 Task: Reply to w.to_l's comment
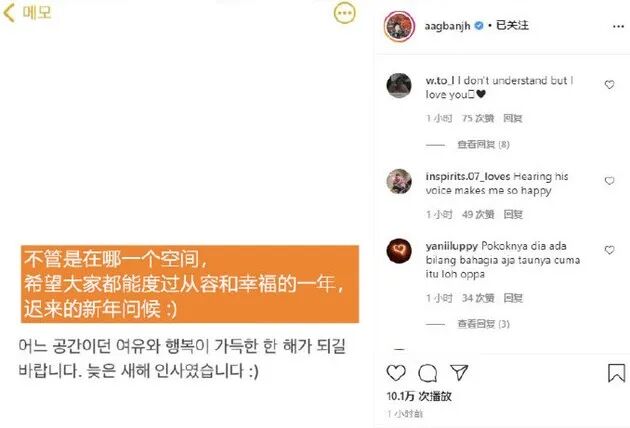513,118
